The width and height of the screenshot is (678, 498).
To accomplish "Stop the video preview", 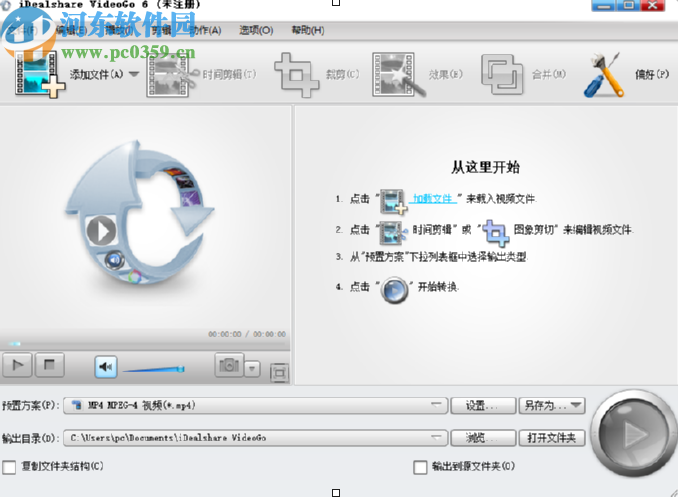I will point(49,365).
